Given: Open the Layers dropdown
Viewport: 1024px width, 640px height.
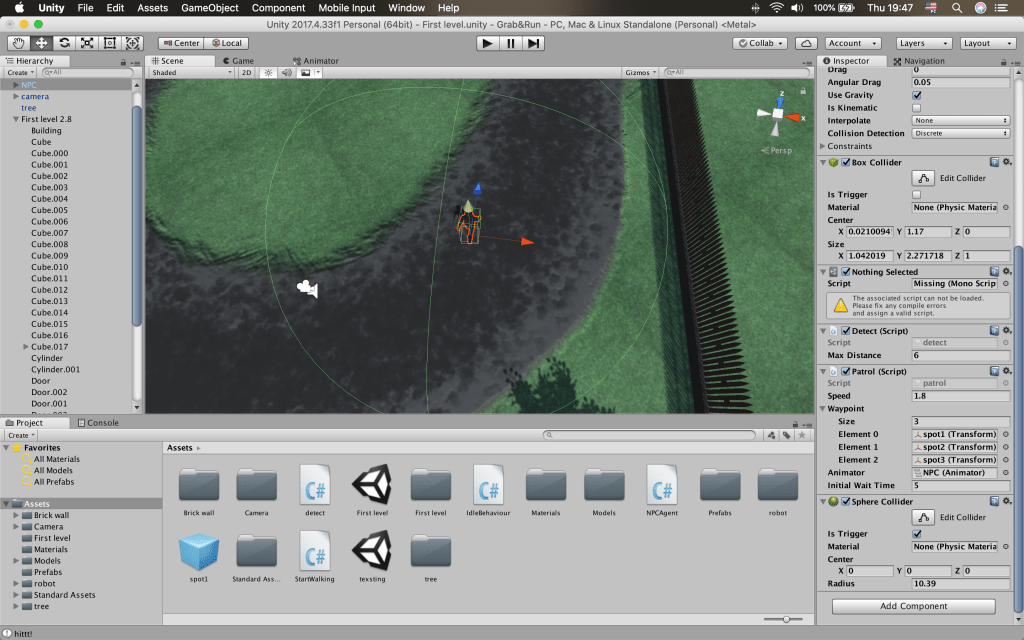Looking at the screenshot, I should tap(923, 43).
